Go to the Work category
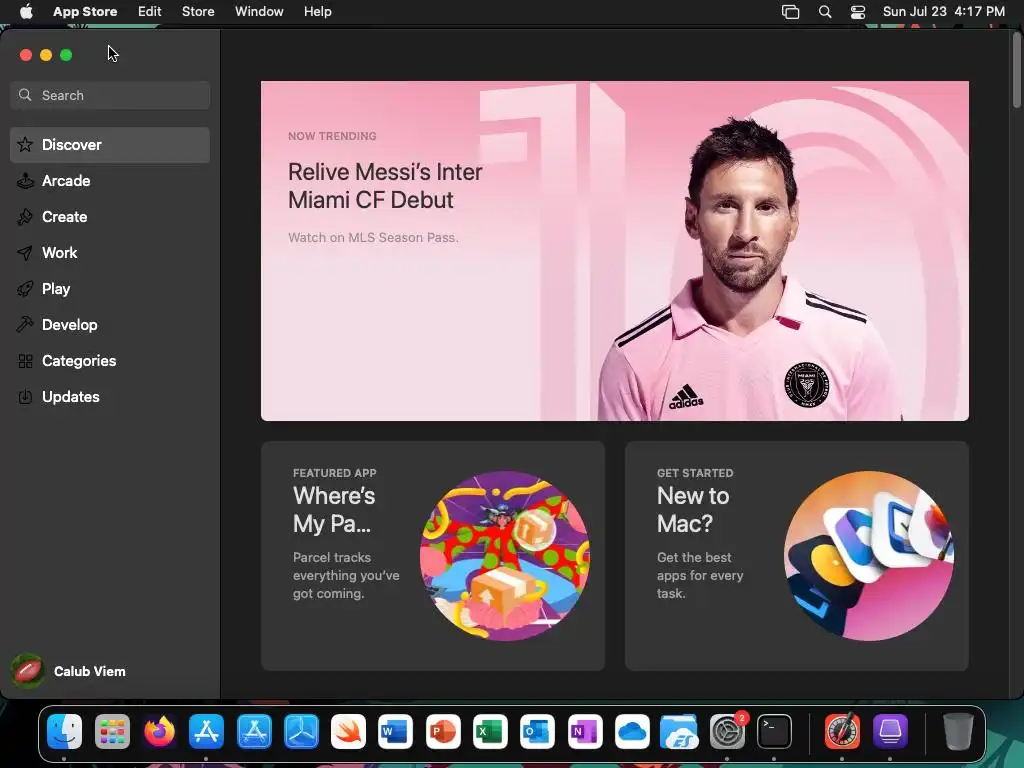This screenshot has height=768, width=1024. [x=110, y=253]
